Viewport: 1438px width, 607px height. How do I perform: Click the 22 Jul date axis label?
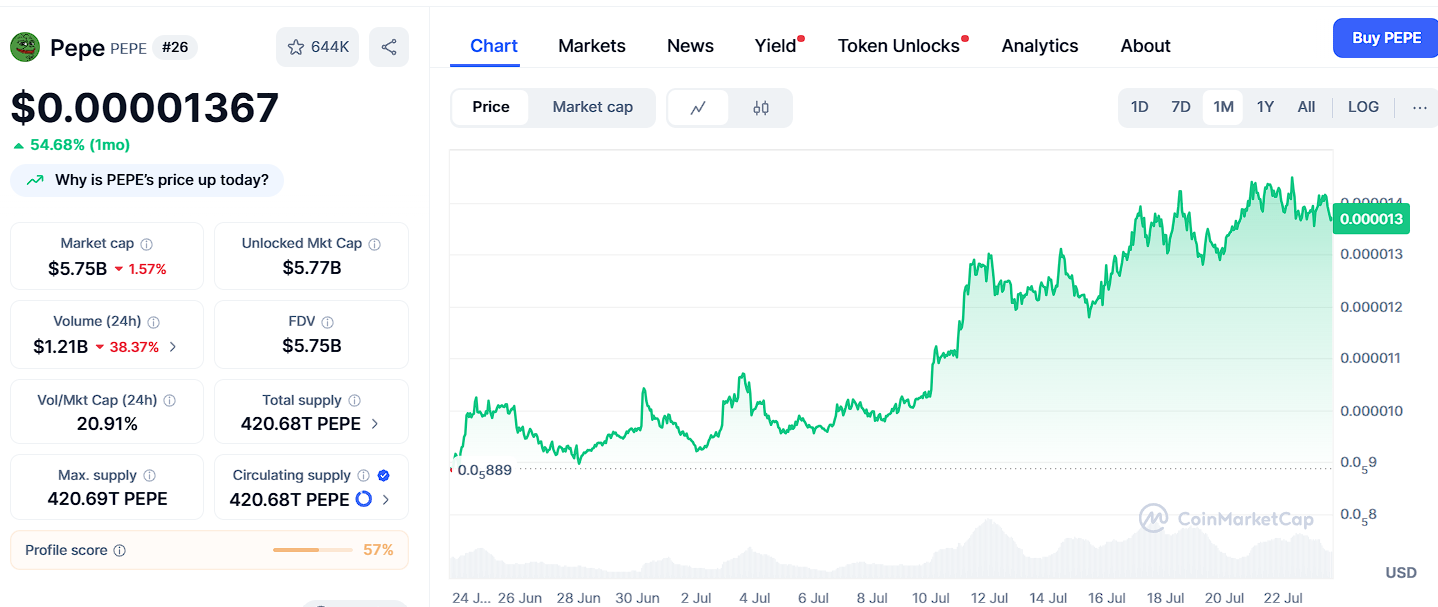click(x=1282, y=598)
